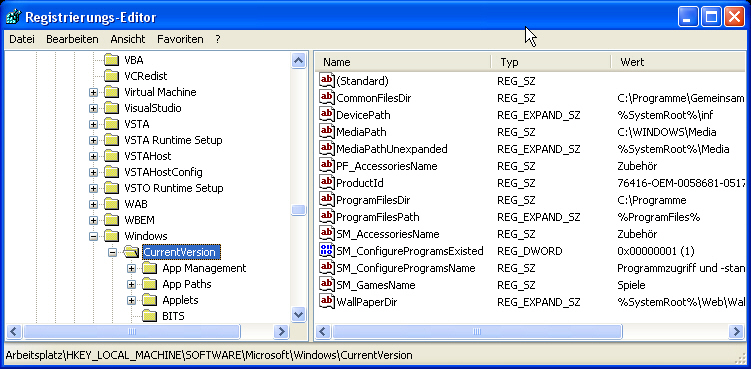Viewport: 751px width, 369px height.
Task: Click the VisualStudio folder icon
Action: coord(112,108)
